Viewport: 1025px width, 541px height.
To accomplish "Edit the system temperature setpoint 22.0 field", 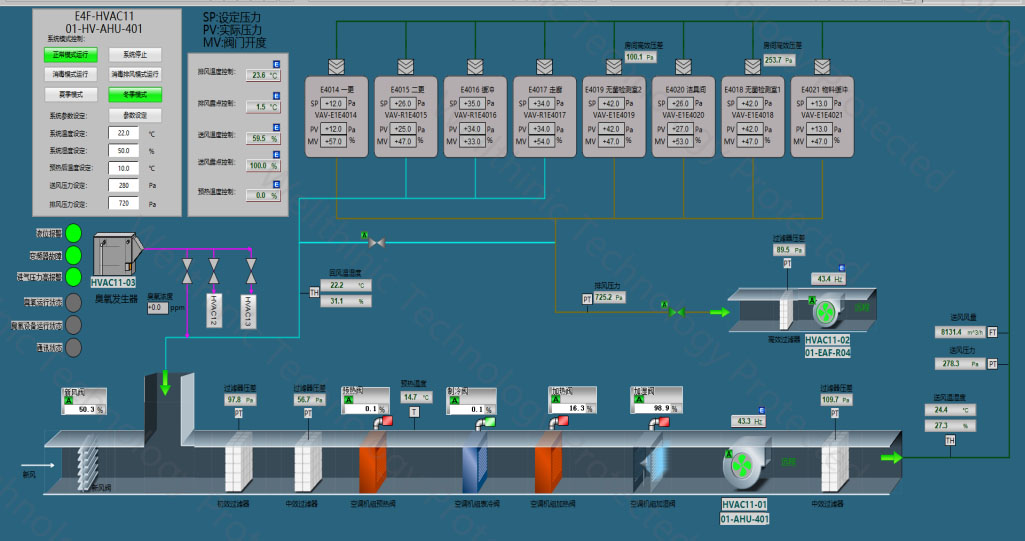I will tap(124, 133).
